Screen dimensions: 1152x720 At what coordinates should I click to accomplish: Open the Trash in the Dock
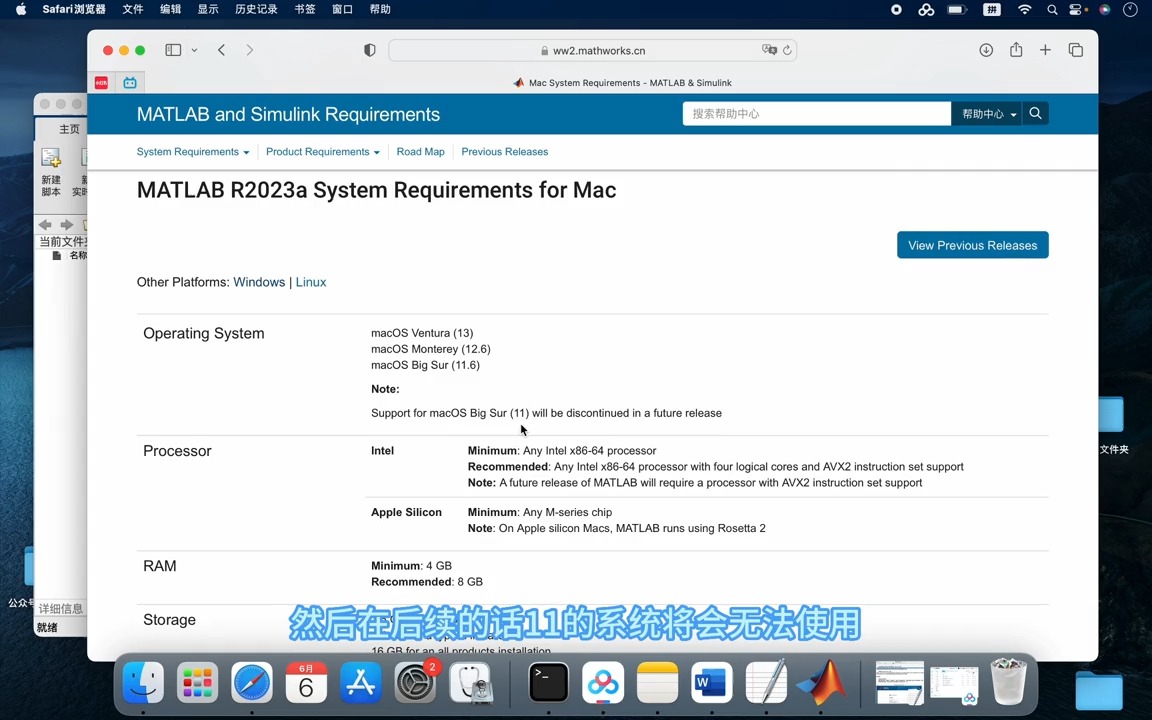point(1008,683)
